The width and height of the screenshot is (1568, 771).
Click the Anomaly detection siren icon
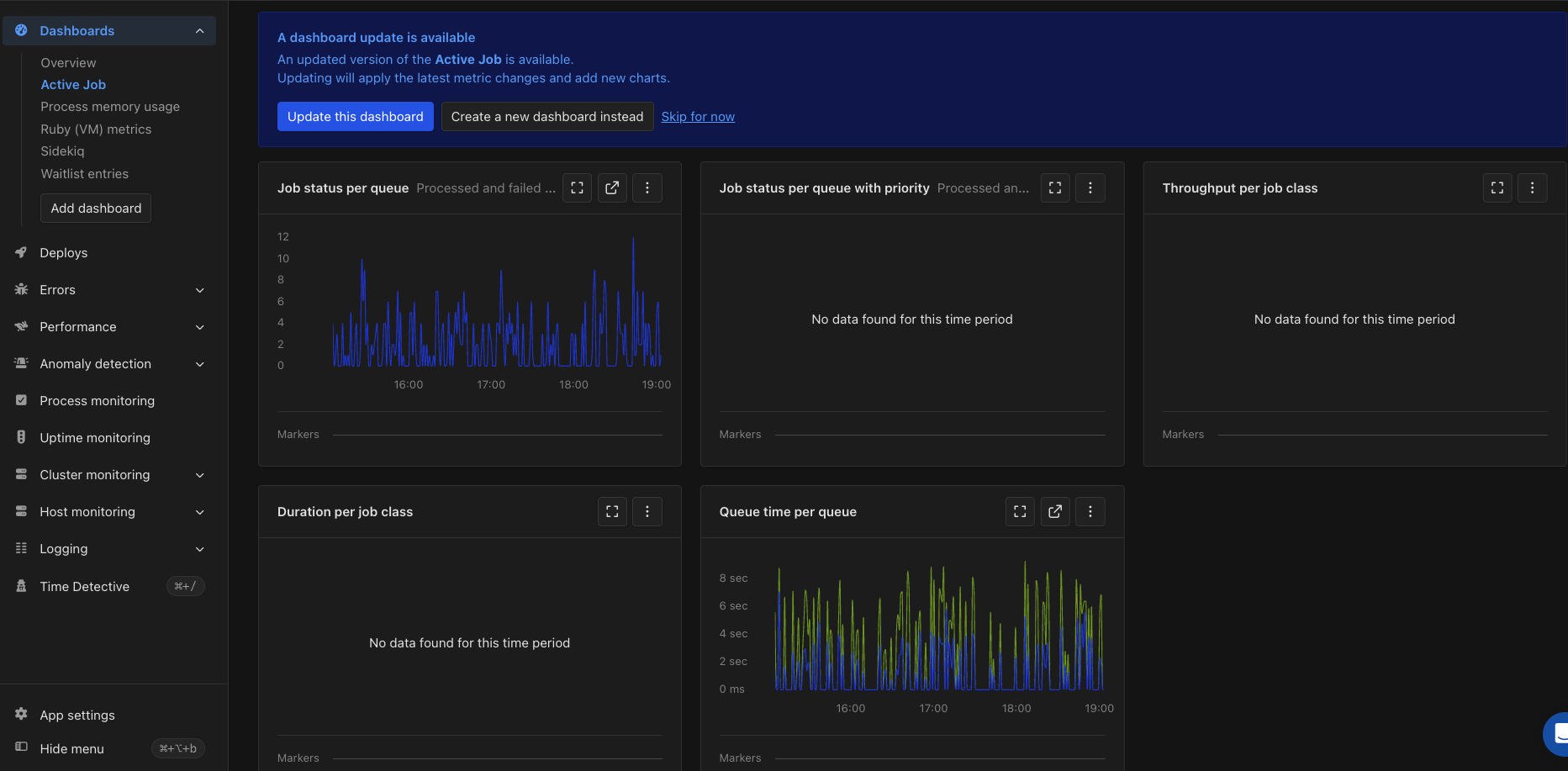click(21, 363)
